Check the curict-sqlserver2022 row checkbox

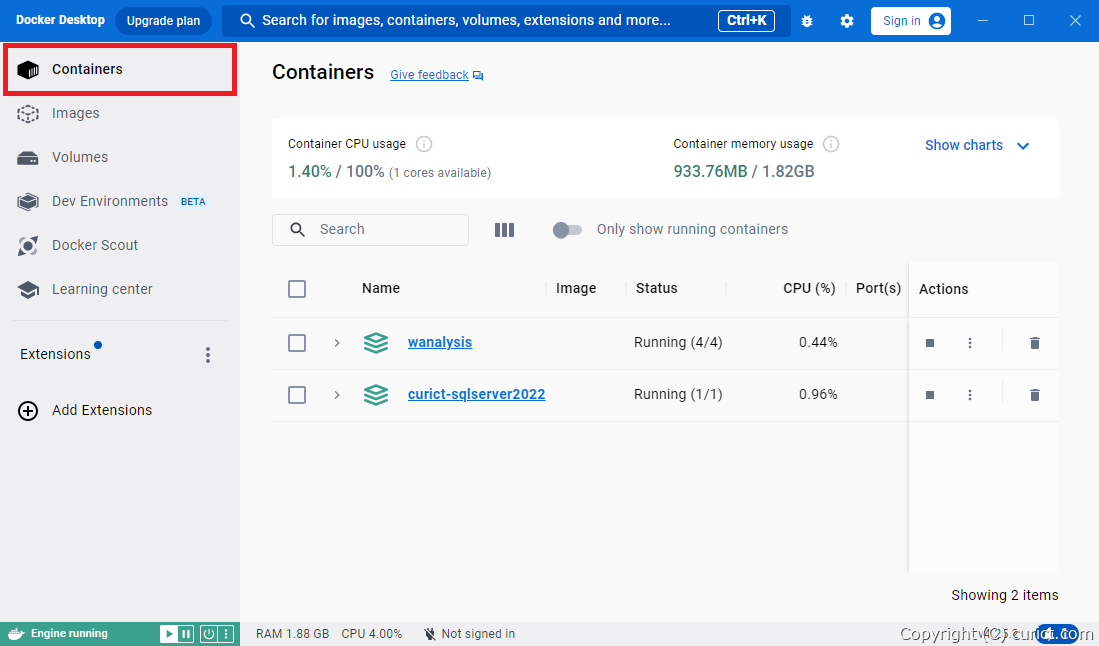point(297,395)
